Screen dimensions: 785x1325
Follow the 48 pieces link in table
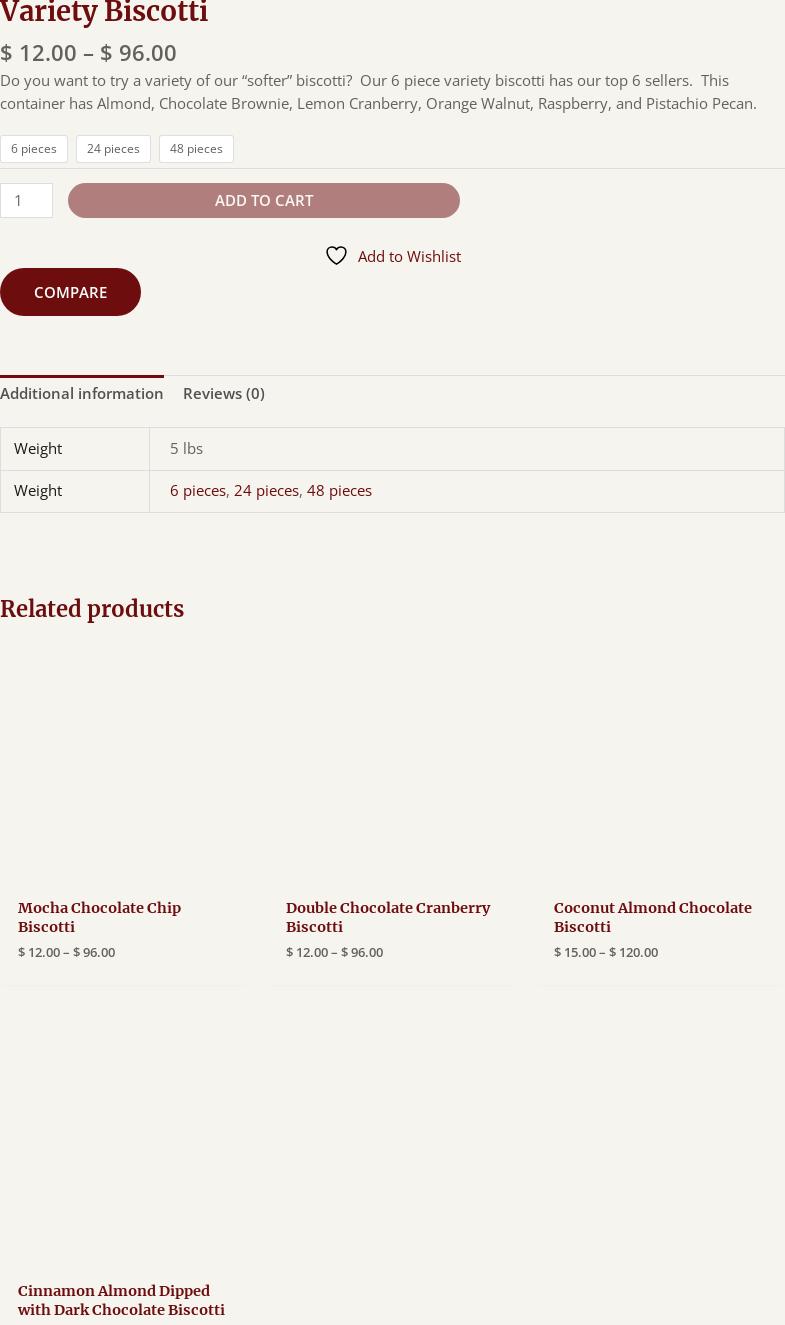point(339,490)
